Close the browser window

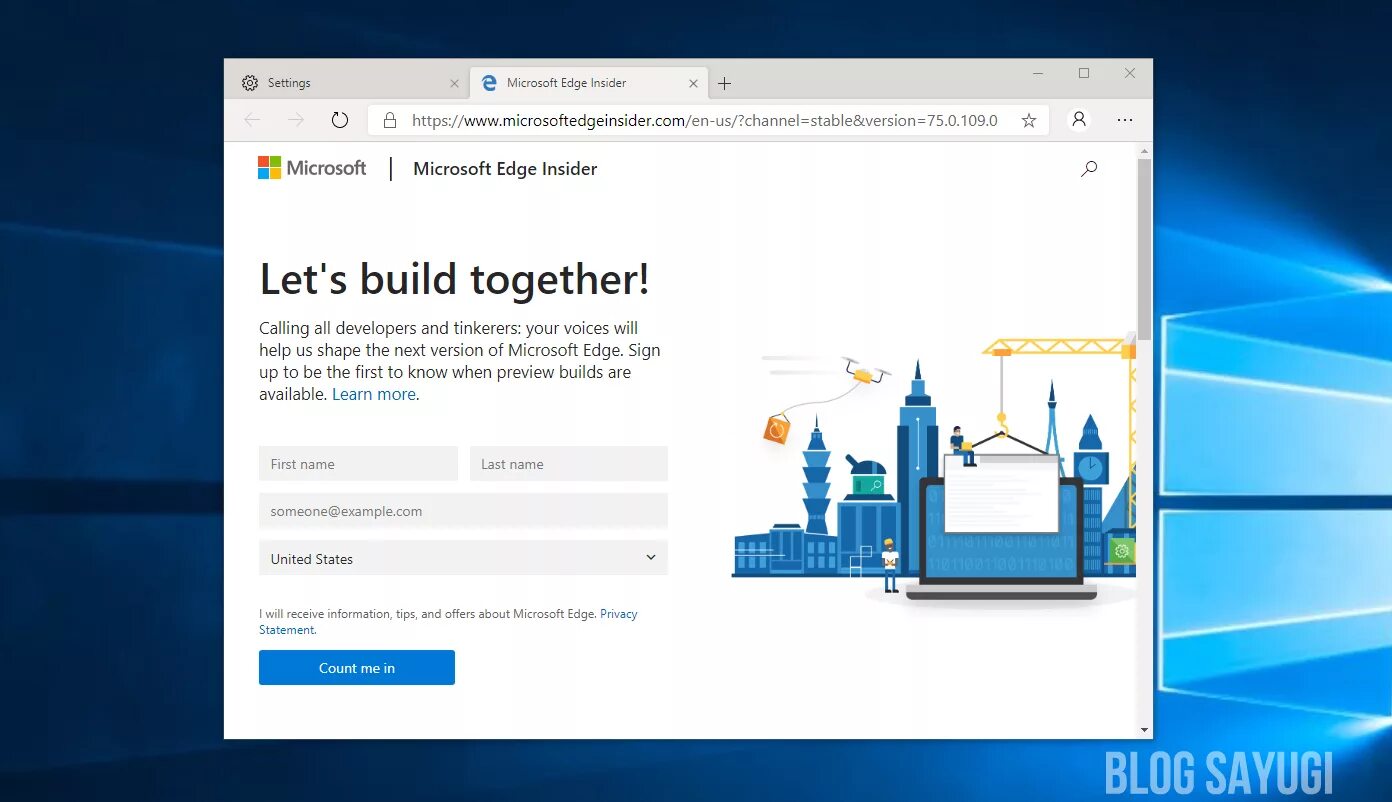pyautogui.click(x=1130, y=73)
